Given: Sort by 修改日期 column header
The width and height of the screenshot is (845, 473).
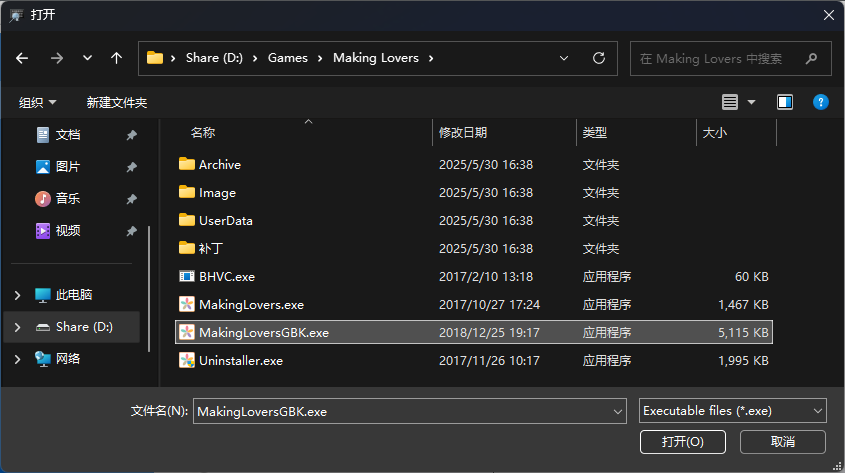Looking at the screenshot, I should (462, 133).
